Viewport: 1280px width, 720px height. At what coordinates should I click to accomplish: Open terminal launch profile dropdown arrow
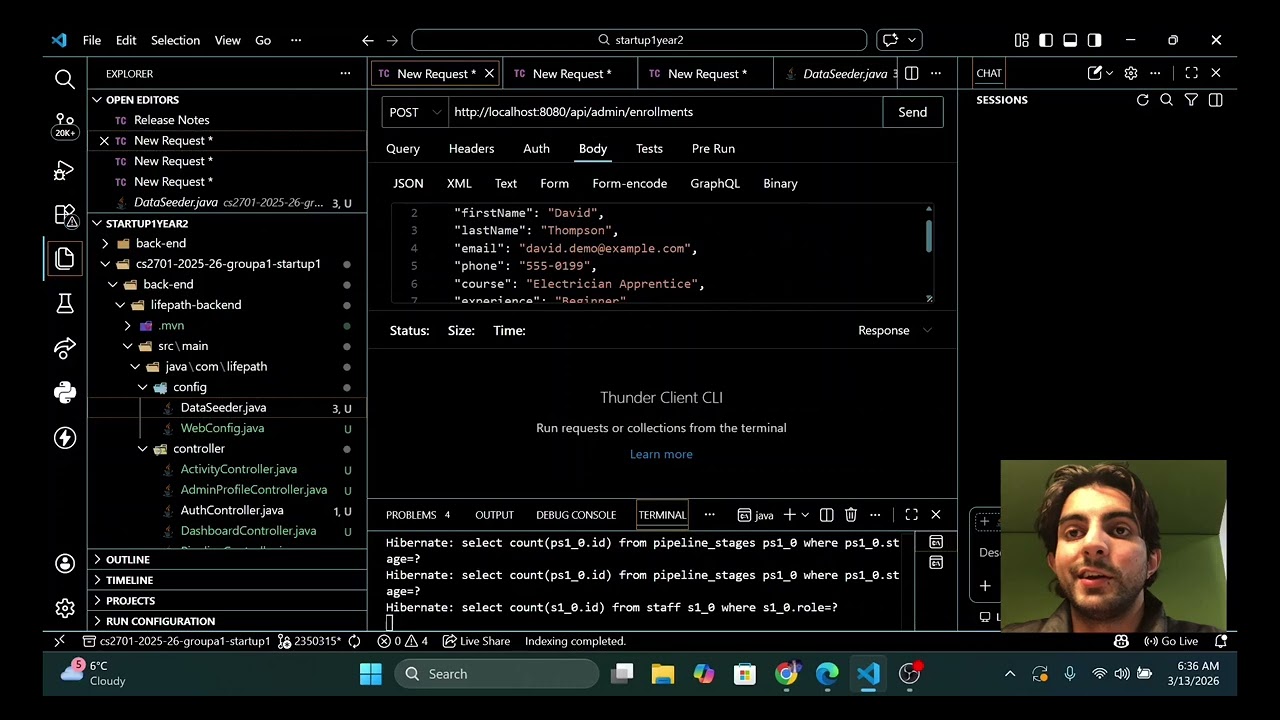coord(805,515)
